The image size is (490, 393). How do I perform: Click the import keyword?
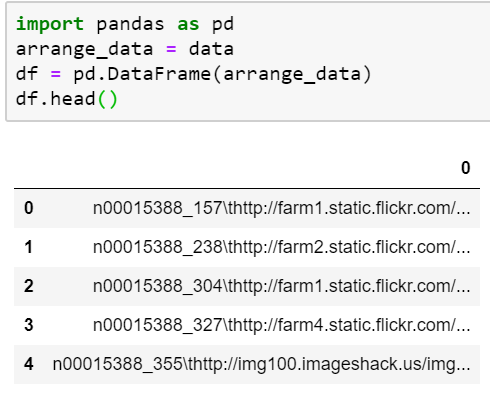pyautogui.click(x=50, y=24)
